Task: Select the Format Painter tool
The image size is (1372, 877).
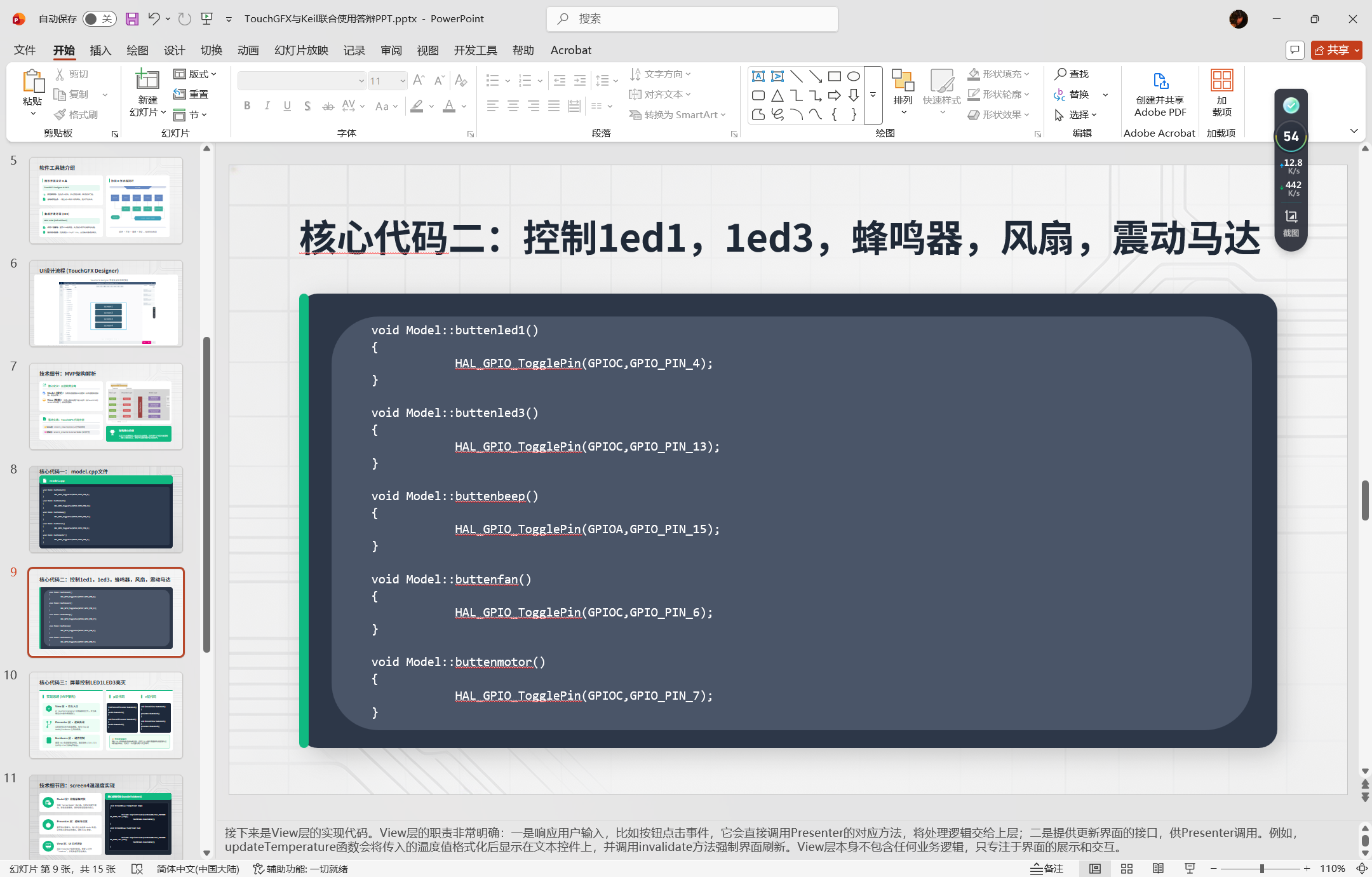Action: point(76,114)
